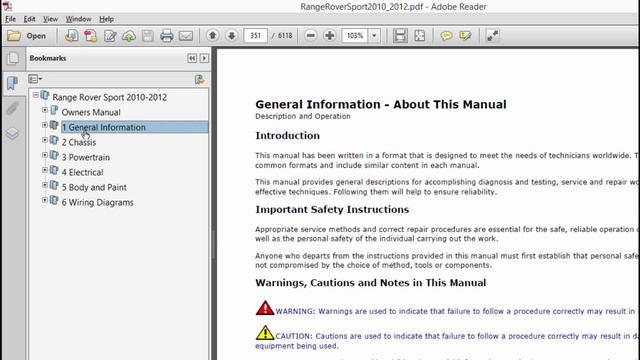Screen dimensions: 640x360
Task: Click the fit width scrolling mode icon
Action: click(400, 36)
